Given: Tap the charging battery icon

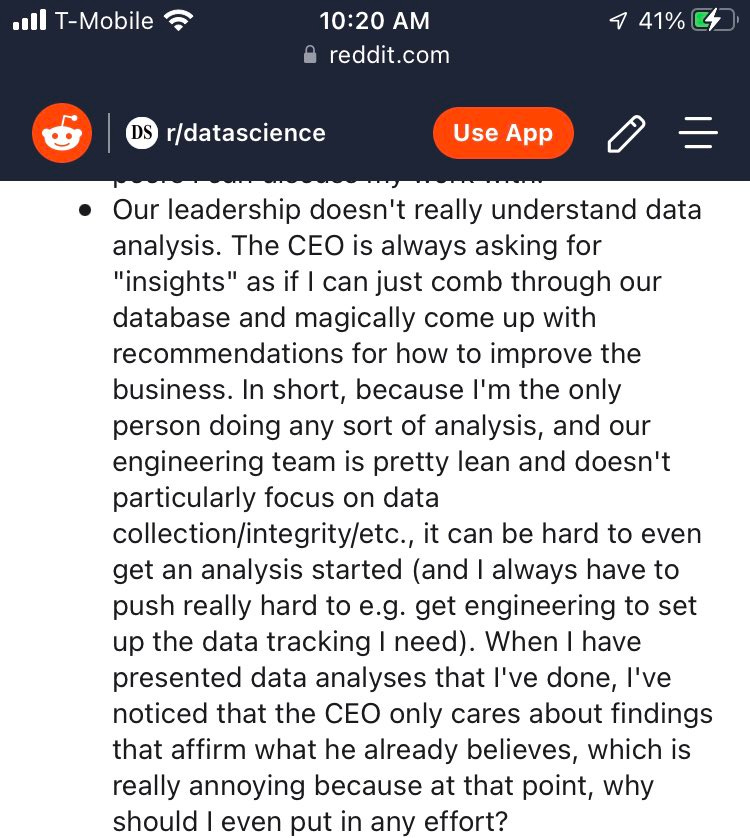Looking at the screenshot, I should (712, 19).
